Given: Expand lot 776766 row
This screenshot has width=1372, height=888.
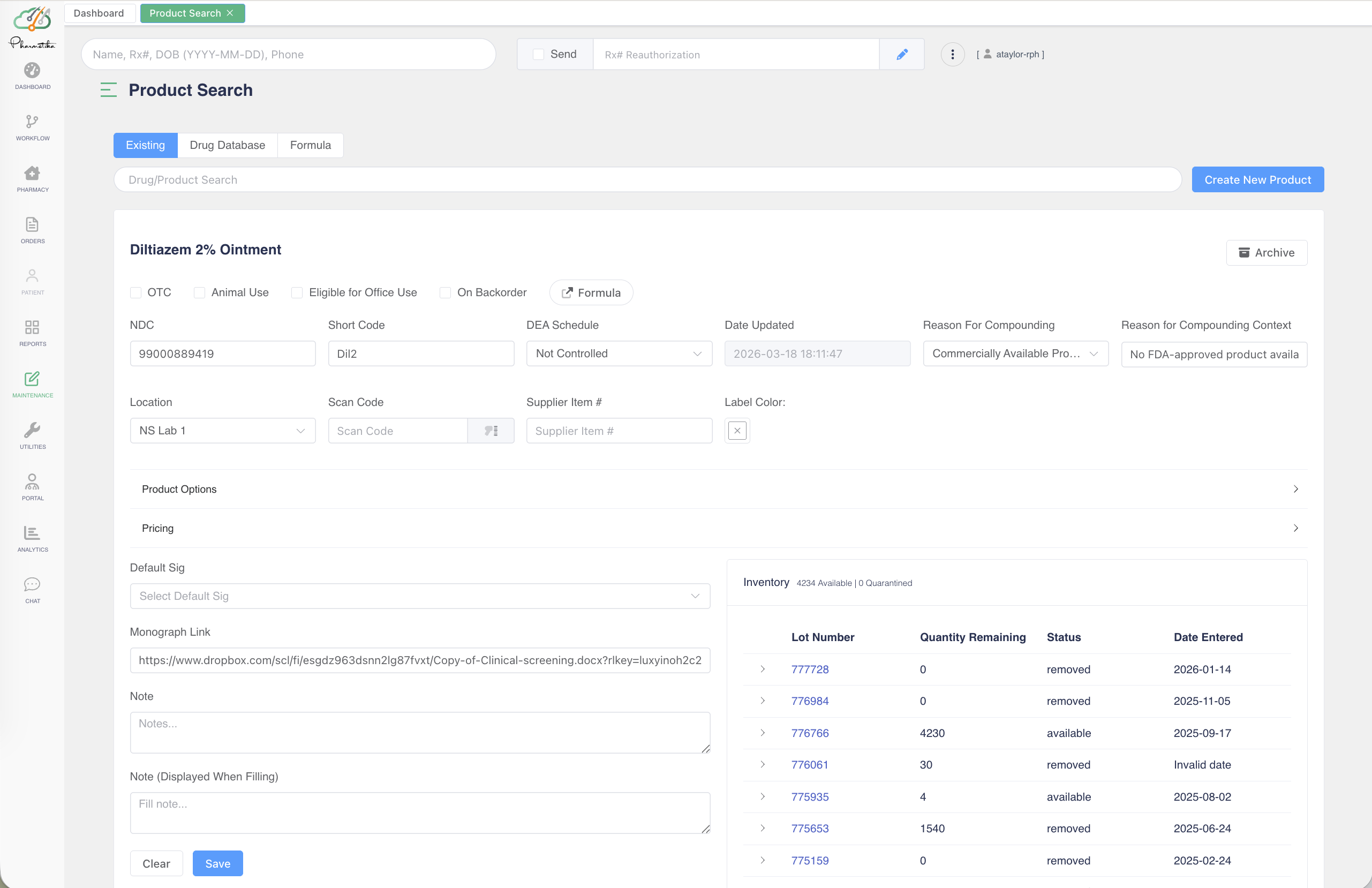Looking at the screenshot, I should pos(763,733).
